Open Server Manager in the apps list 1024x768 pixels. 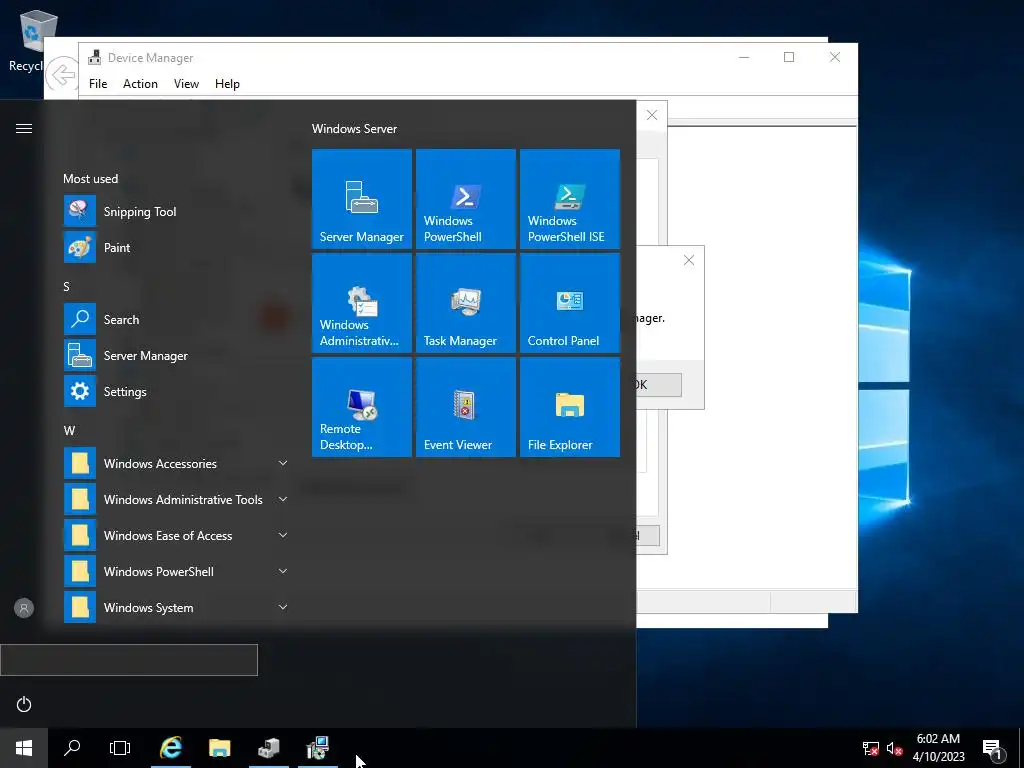click(176, 355)
